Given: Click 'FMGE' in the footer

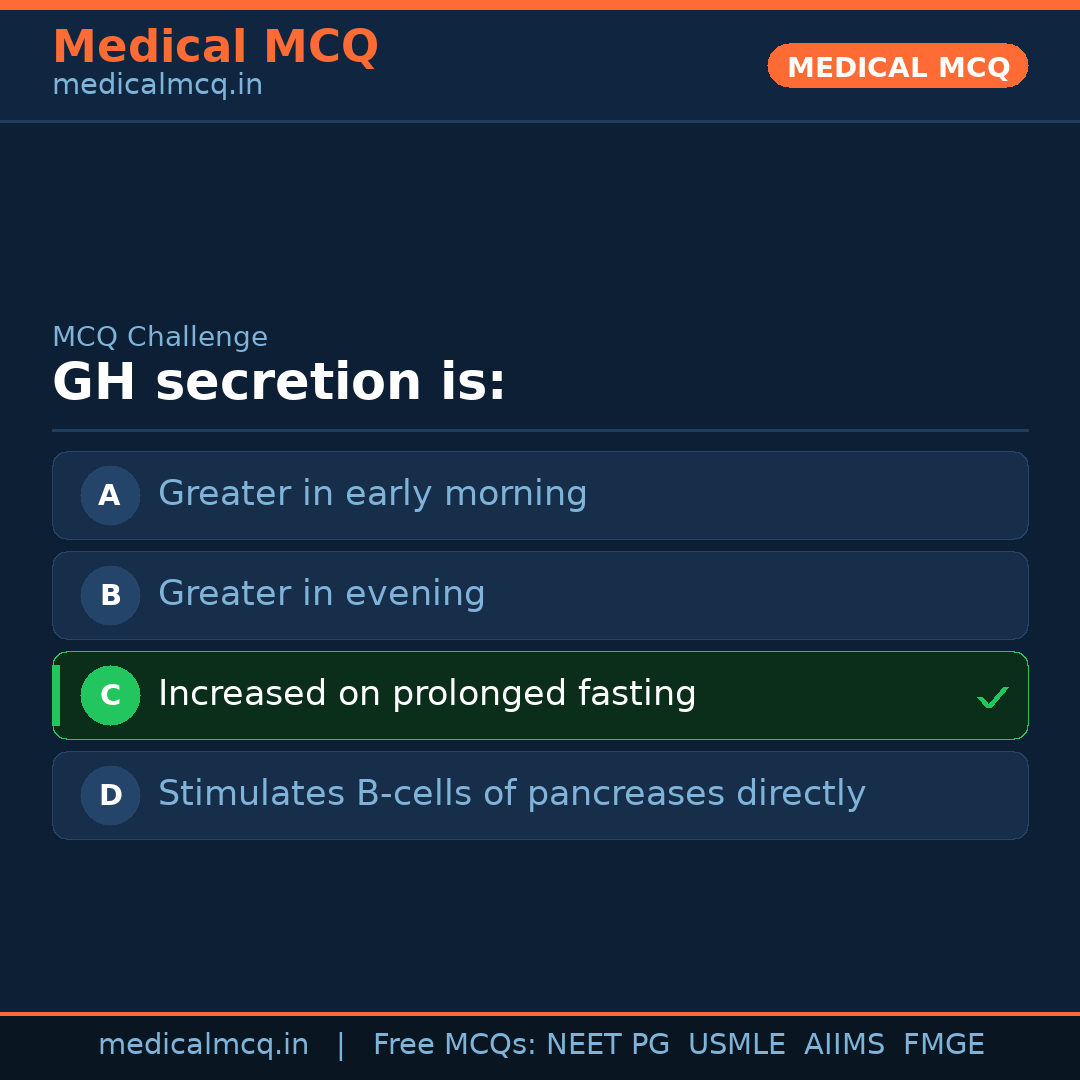Looking at the screenshot, I should [x=944, y=1045].
